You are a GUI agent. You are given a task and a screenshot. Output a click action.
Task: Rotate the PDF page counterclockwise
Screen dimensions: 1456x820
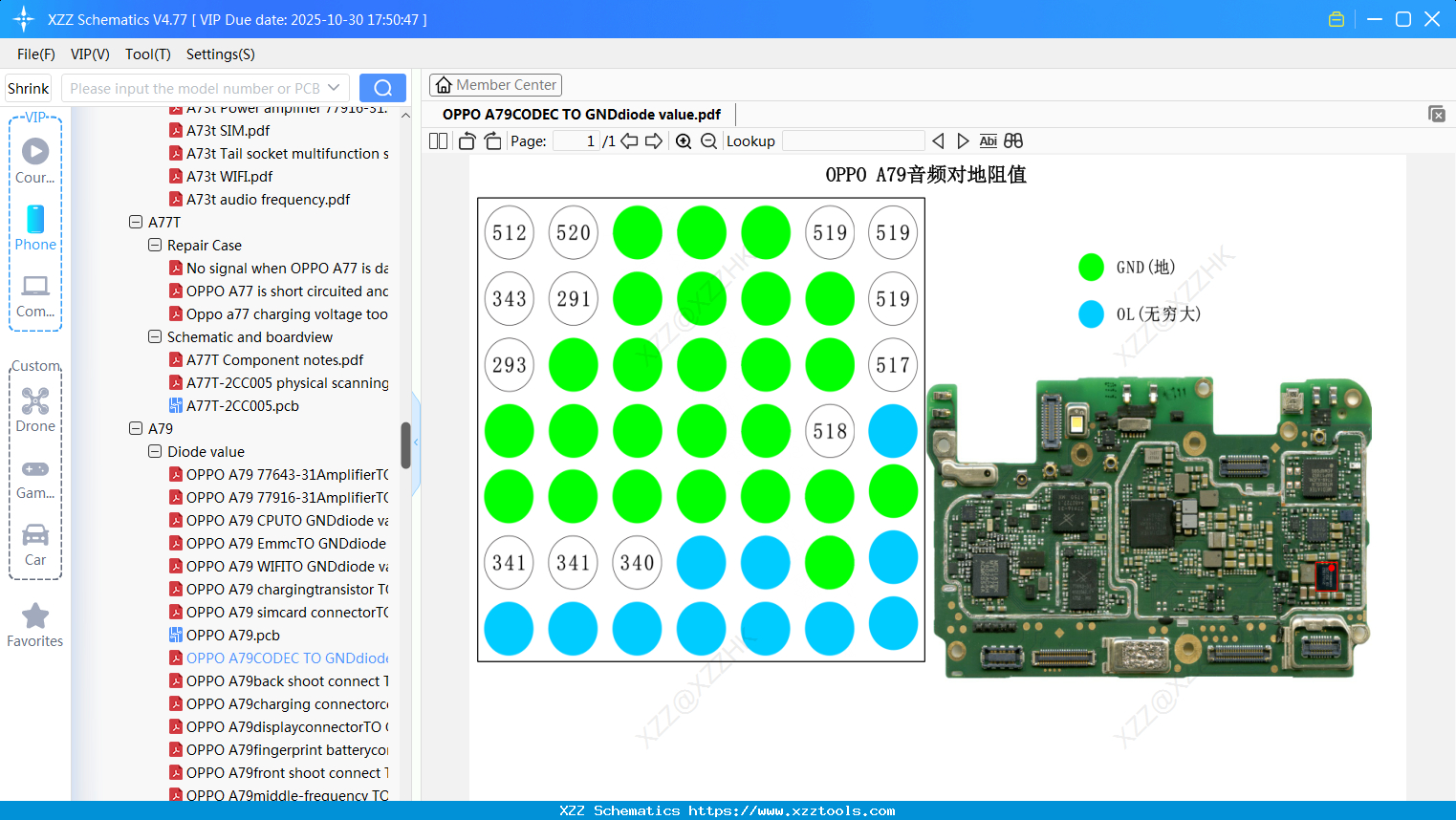click(466, 140)
